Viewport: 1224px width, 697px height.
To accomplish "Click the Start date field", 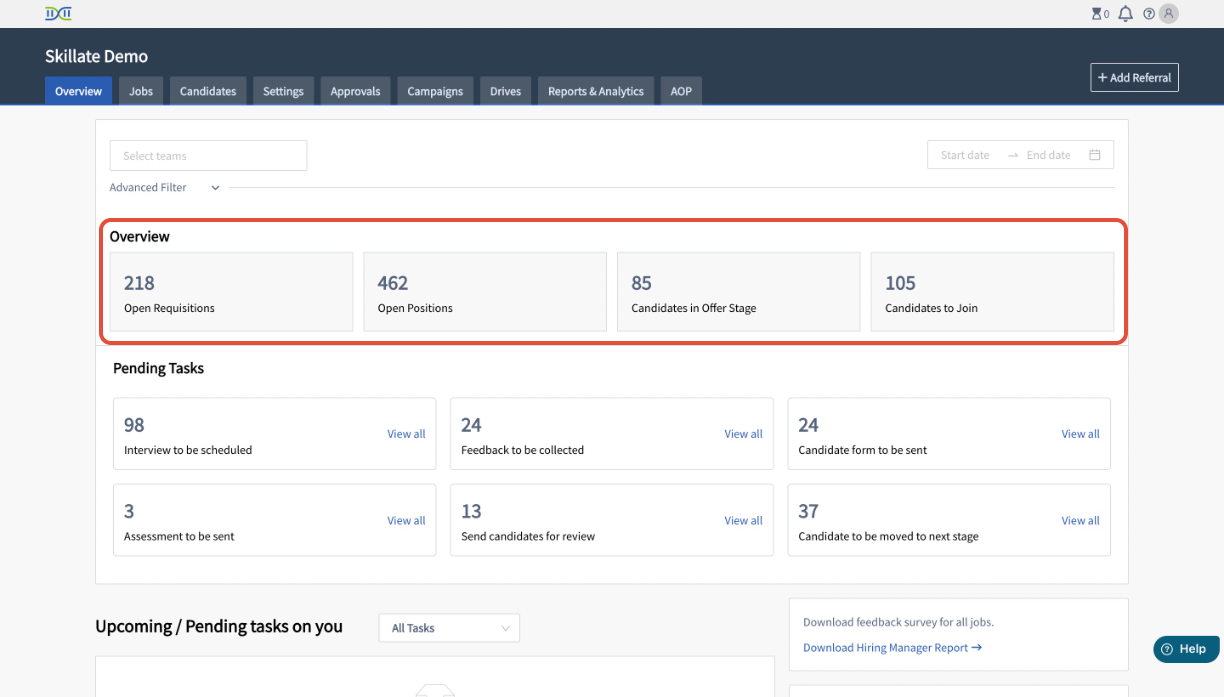I will 965,155.
